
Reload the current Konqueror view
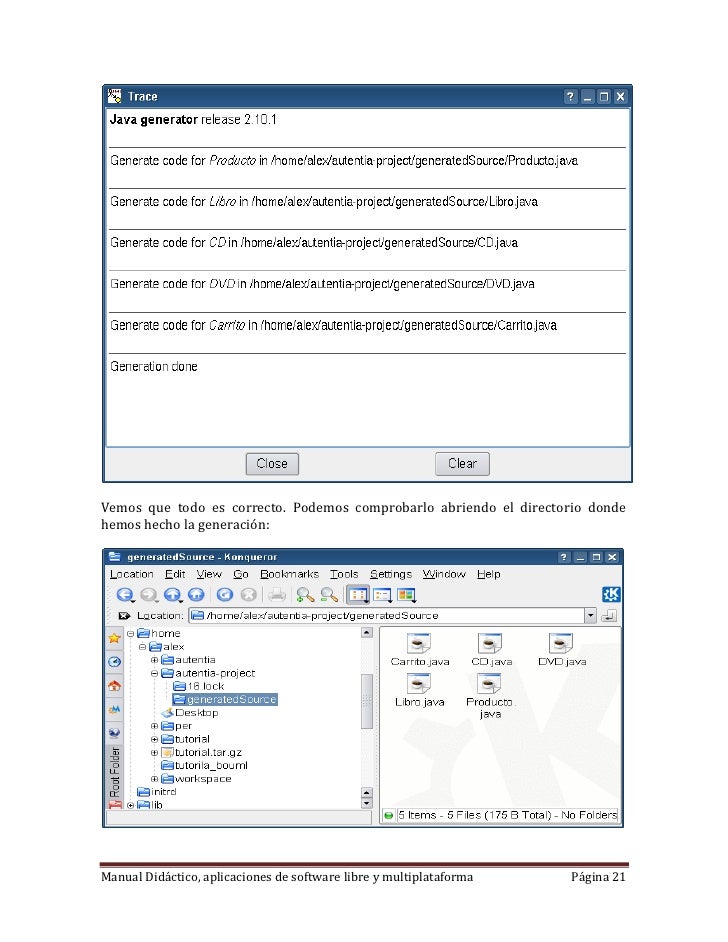225,595
